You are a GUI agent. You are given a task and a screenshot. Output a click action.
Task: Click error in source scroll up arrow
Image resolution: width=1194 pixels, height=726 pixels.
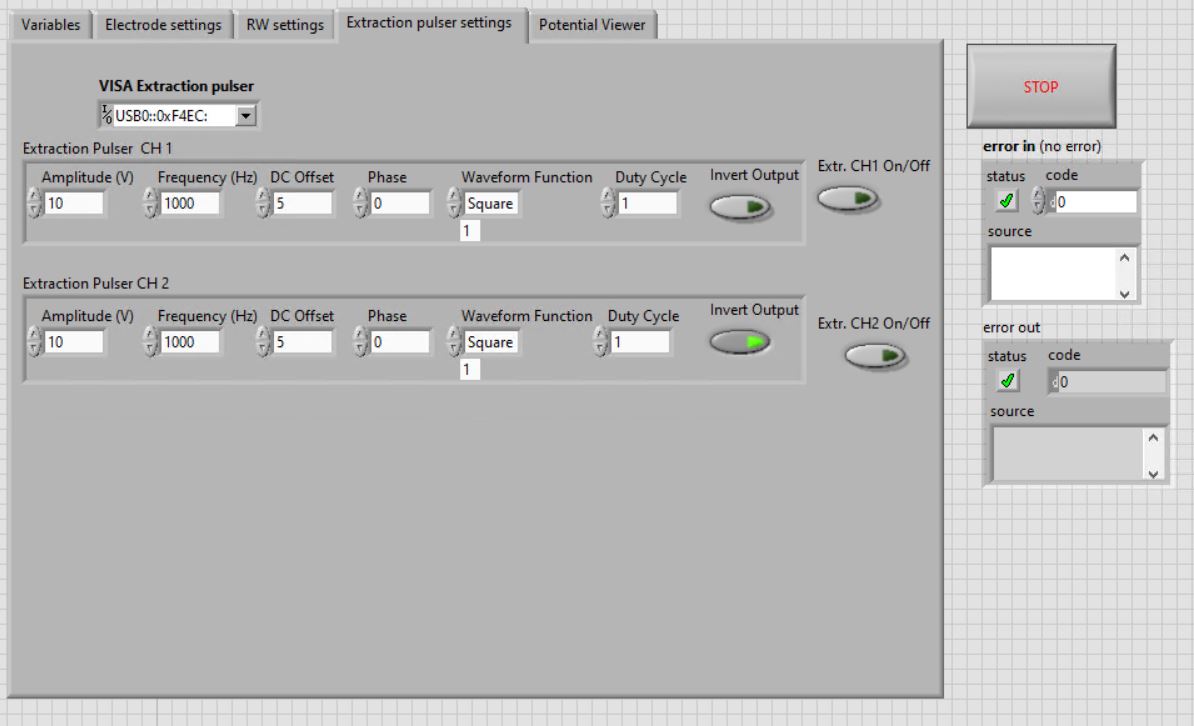tap(1125, 257)
